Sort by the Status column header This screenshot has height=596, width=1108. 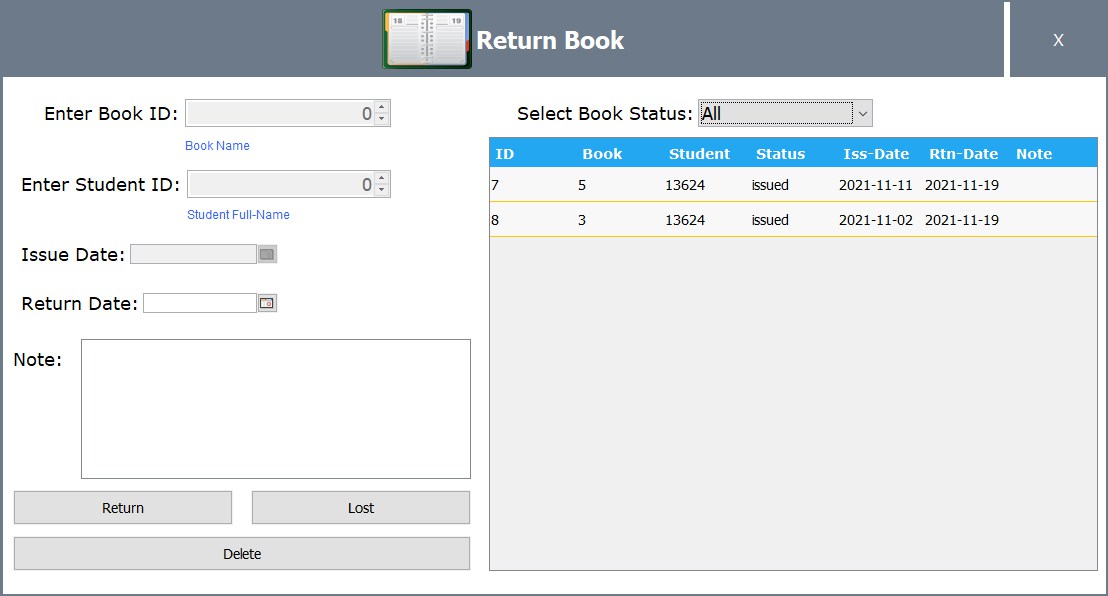point(780,153)
